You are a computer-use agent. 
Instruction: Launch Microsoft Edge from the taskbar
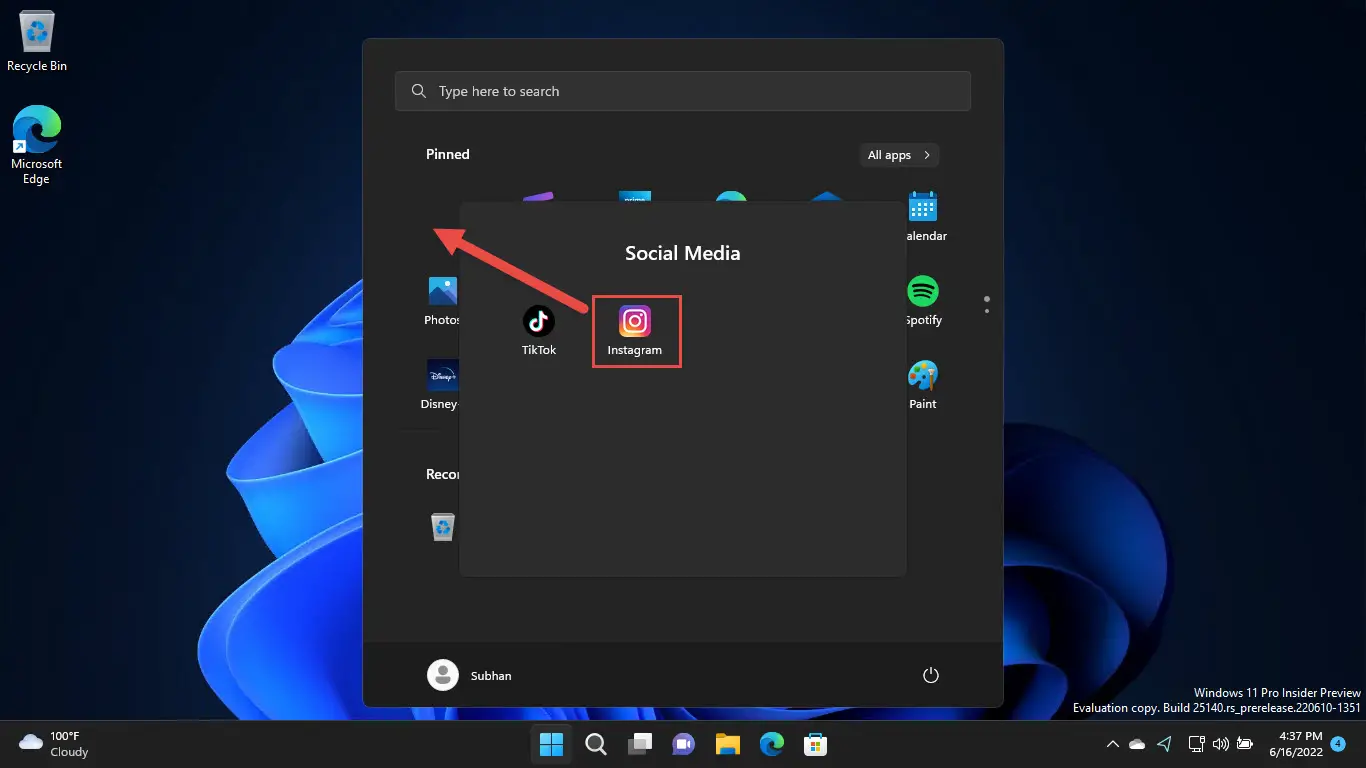(771, 744)
